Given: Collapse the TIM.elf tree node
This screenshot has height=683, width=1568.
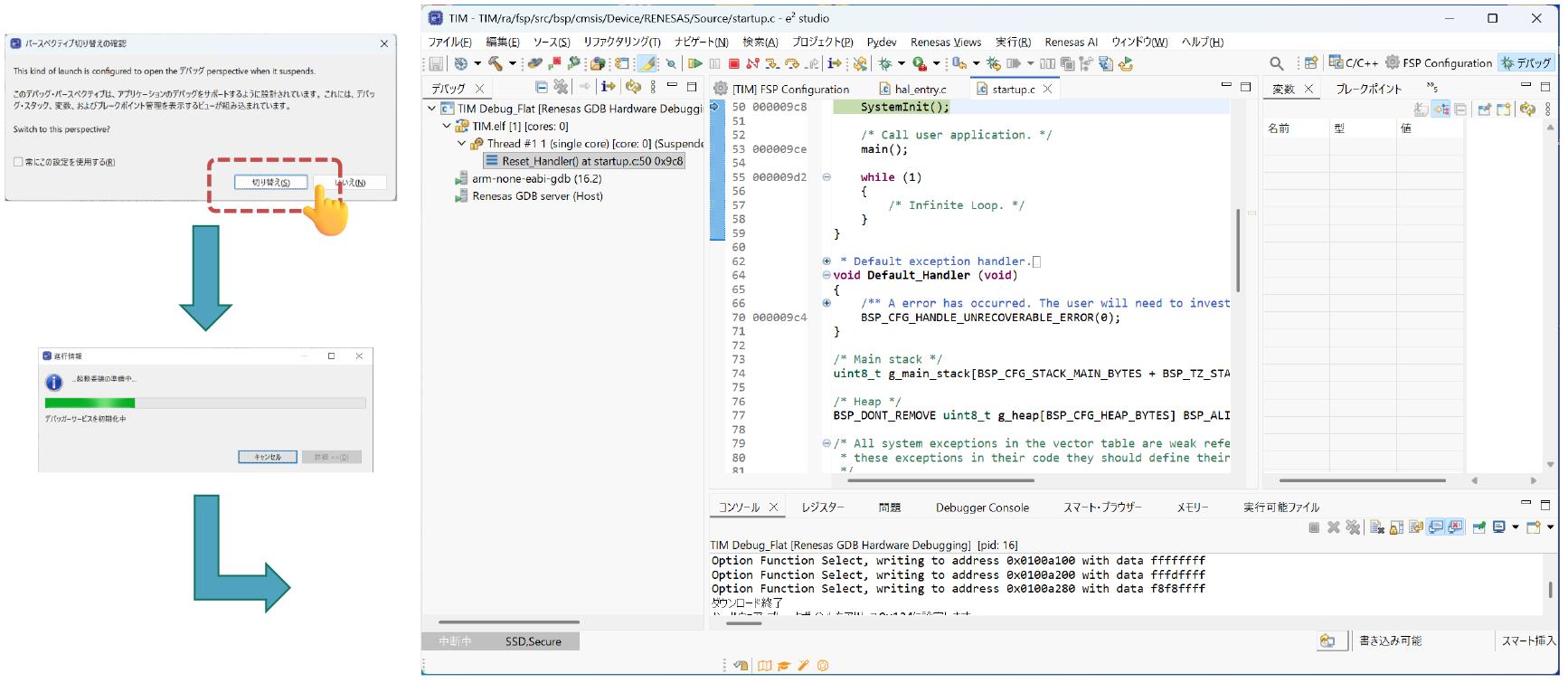Looking at the screenshot, I should pos(447,127).
